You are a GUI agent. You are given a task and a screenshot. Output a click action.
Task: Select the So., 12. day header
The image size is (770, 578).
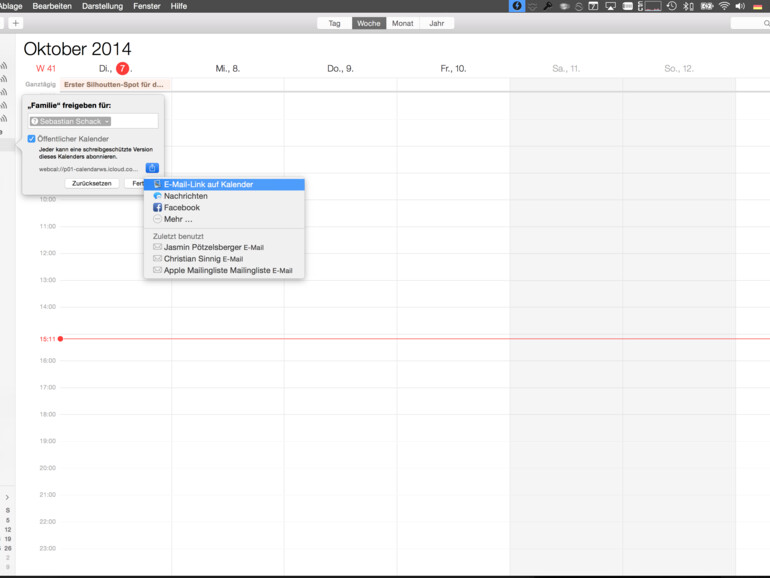pos(679,68)
